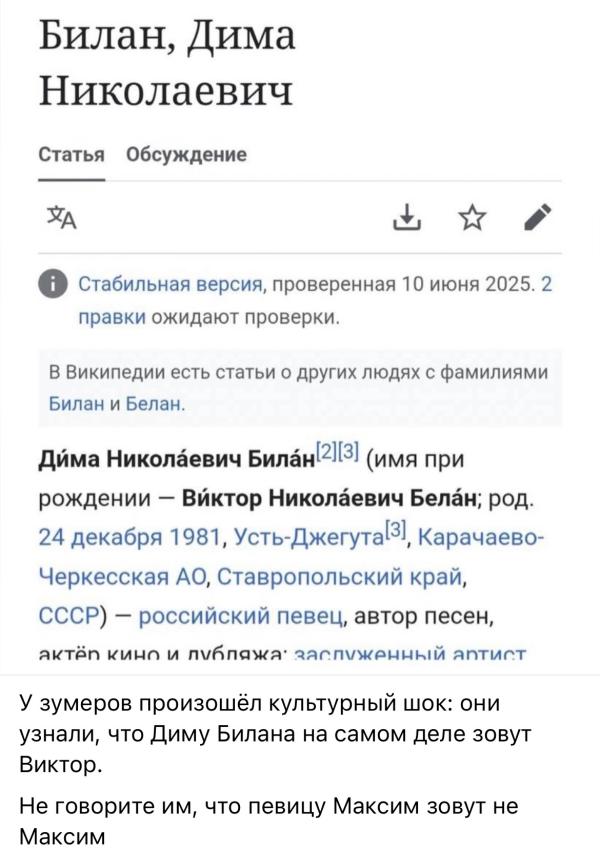Open the Обсуждение tab
The height and width of the screenshot is (850, 600).
click(x=187, y=155)
